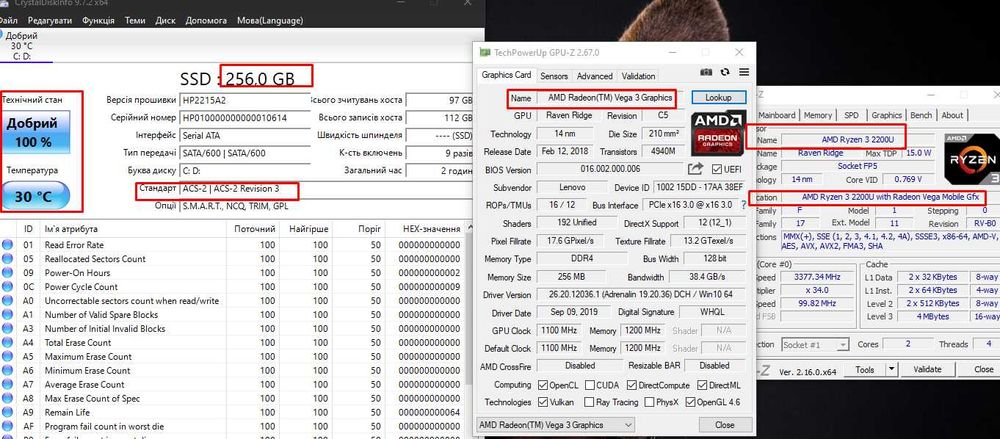Click the blue status orb for Power Cycle Count
1000x439 pixels.
7,287
